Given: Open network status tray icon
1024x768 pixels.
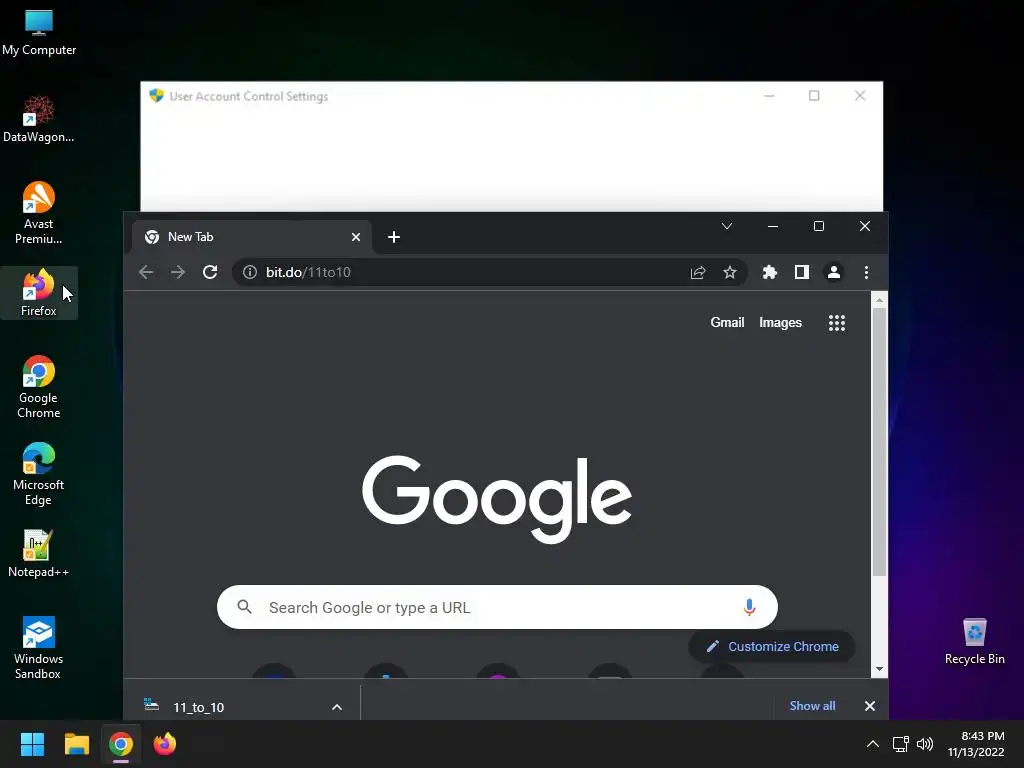Looking at the screenshot, I should point(901,744).
